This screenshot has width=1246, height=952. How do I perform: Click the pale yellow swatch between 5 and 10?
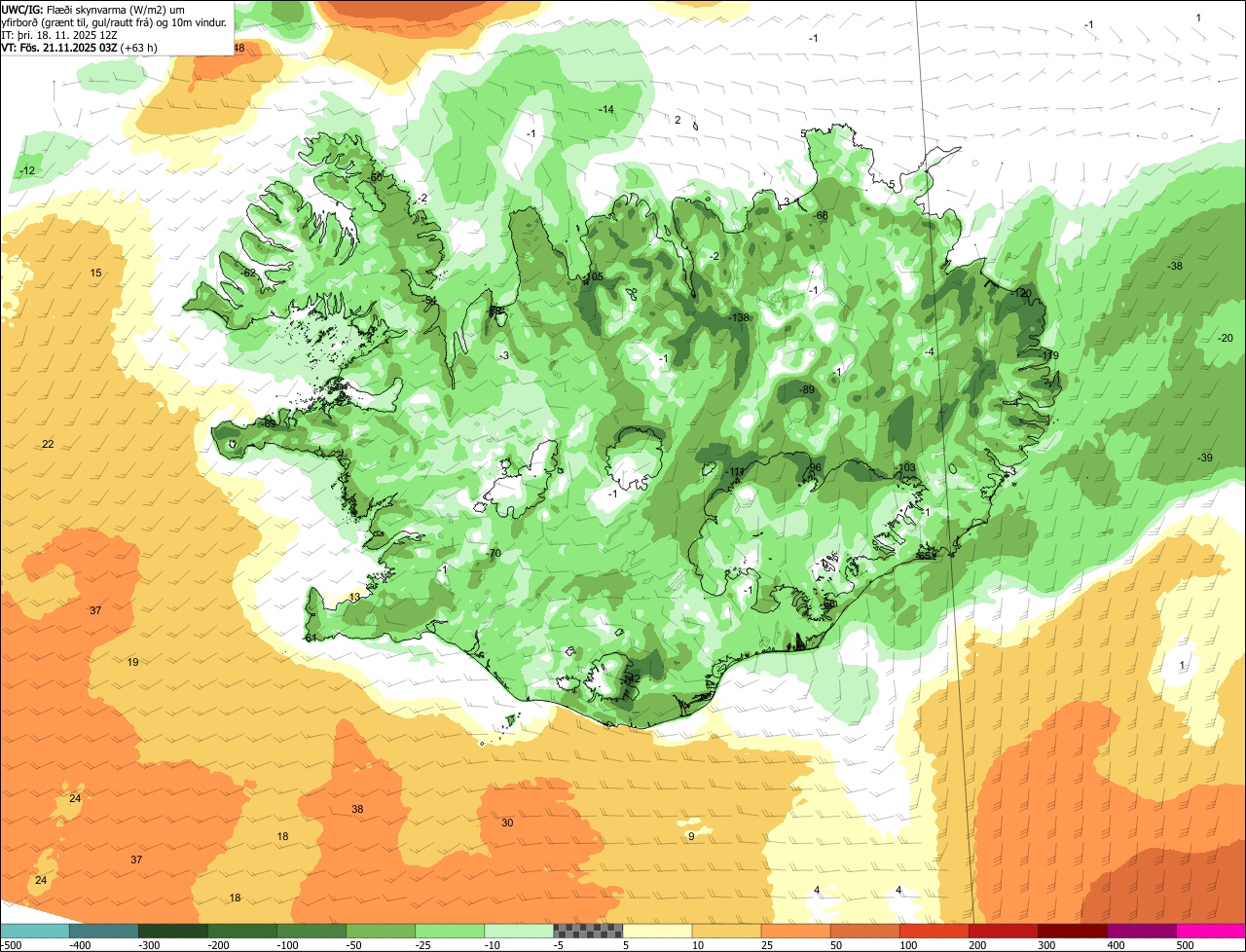click(657, 931)
